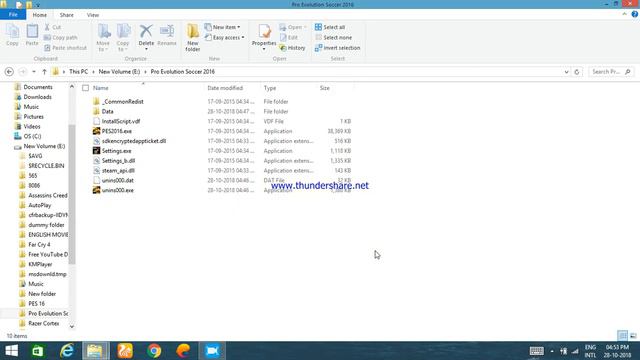The height and width of the screenshot is (360, 640).
Task: Click Cut in Clipboard group
Action: pos(53,27)
